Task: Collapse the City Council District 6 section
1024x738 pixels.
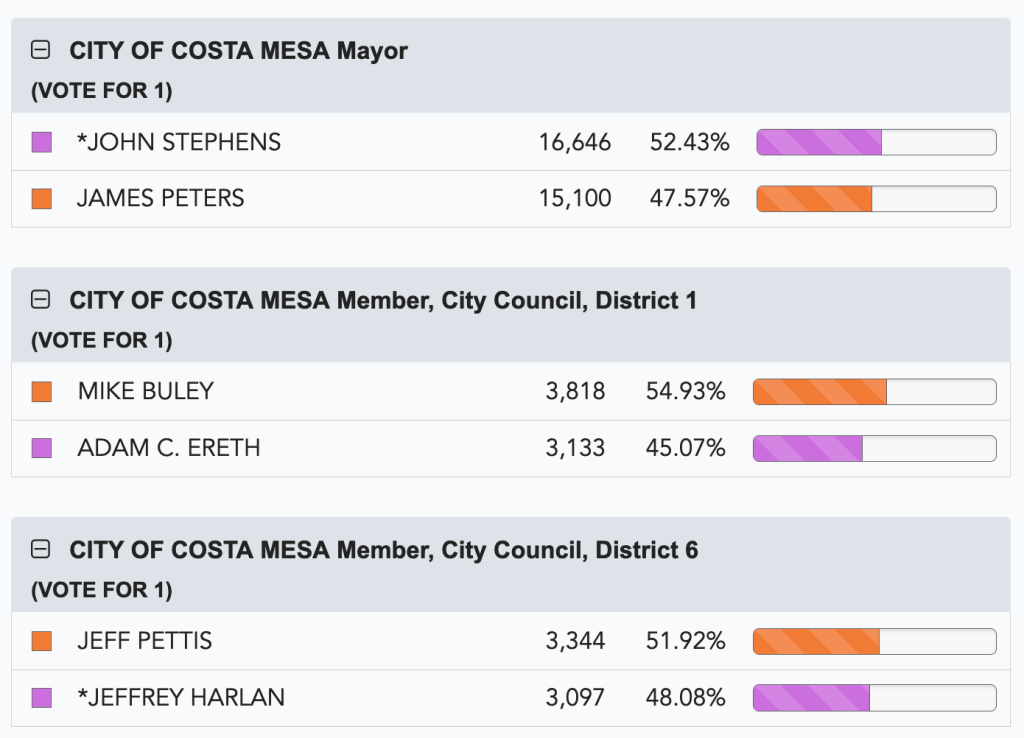Action: point(41,549)
